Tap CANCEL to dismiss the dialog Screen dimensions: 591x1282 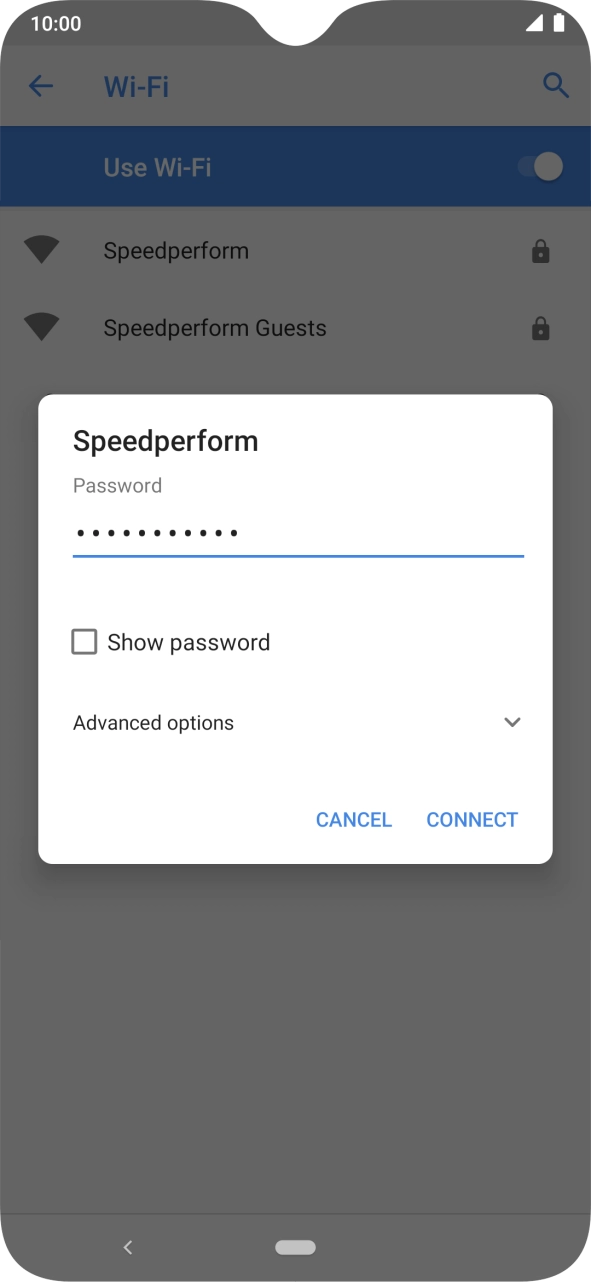click(354, 819)
